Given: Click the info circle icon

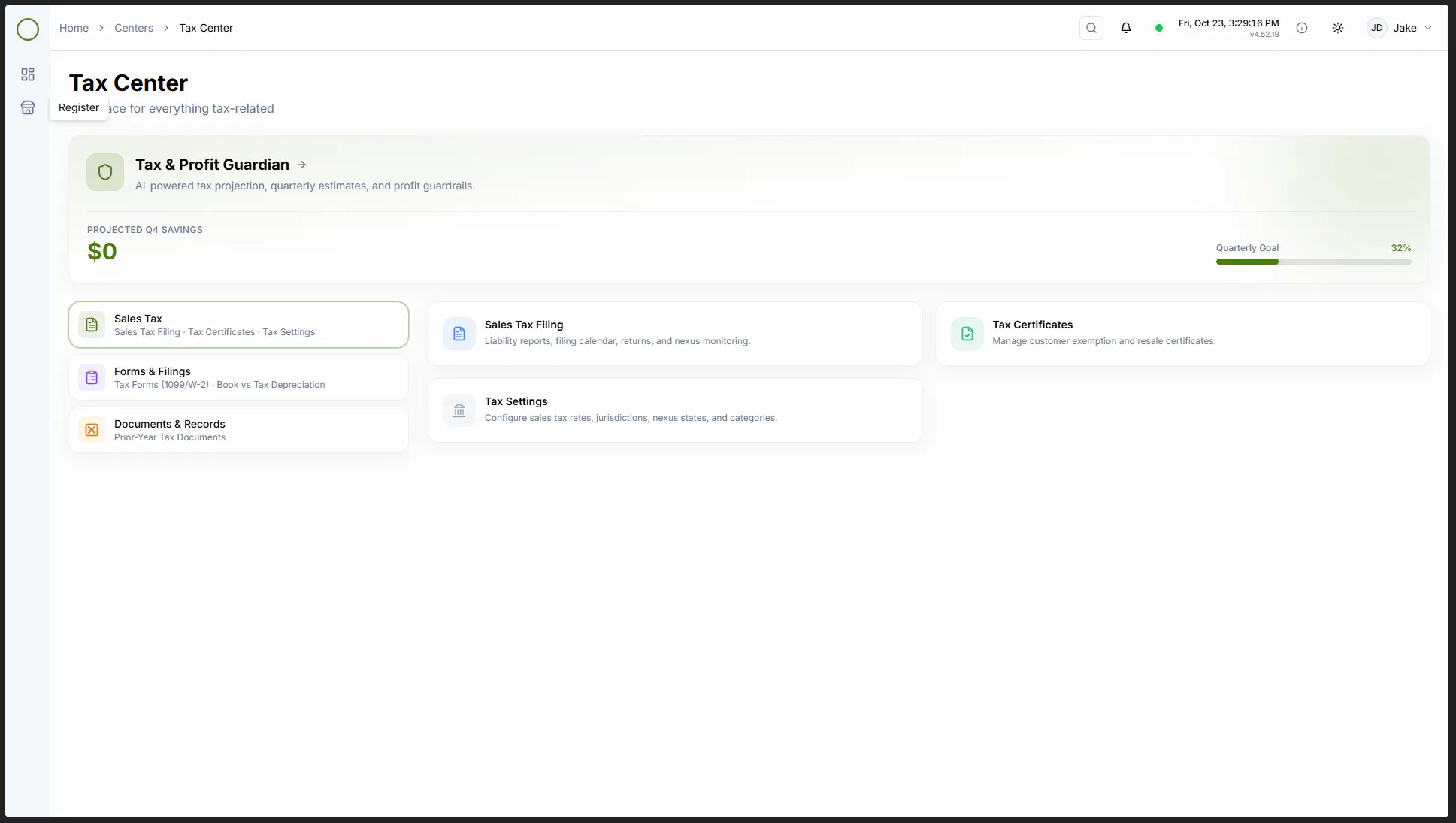Looking at the screenshot, I should [1302, 28].
